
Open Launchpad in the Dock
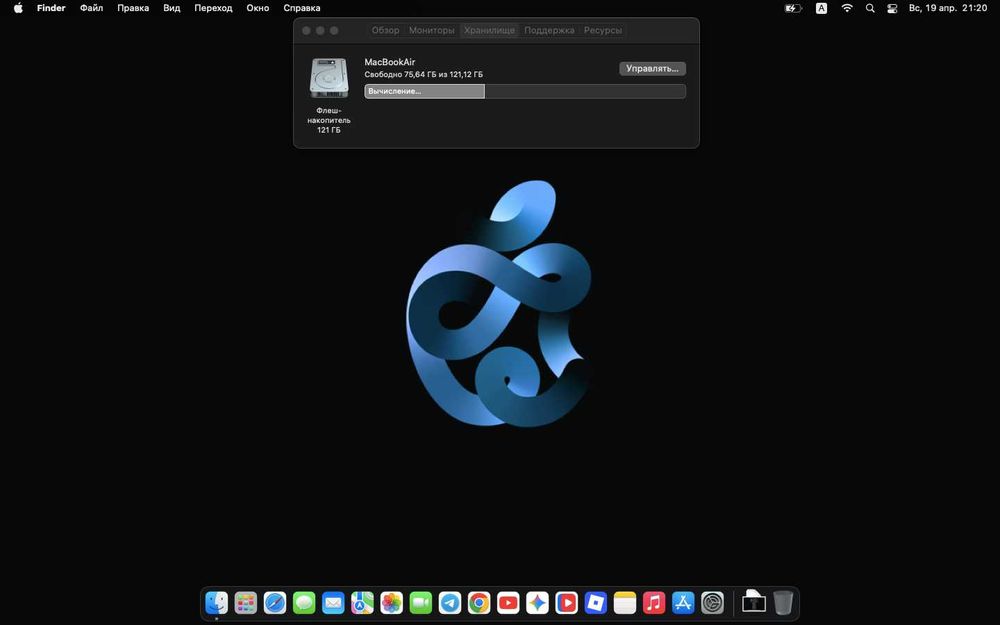[x=246, y=602]
